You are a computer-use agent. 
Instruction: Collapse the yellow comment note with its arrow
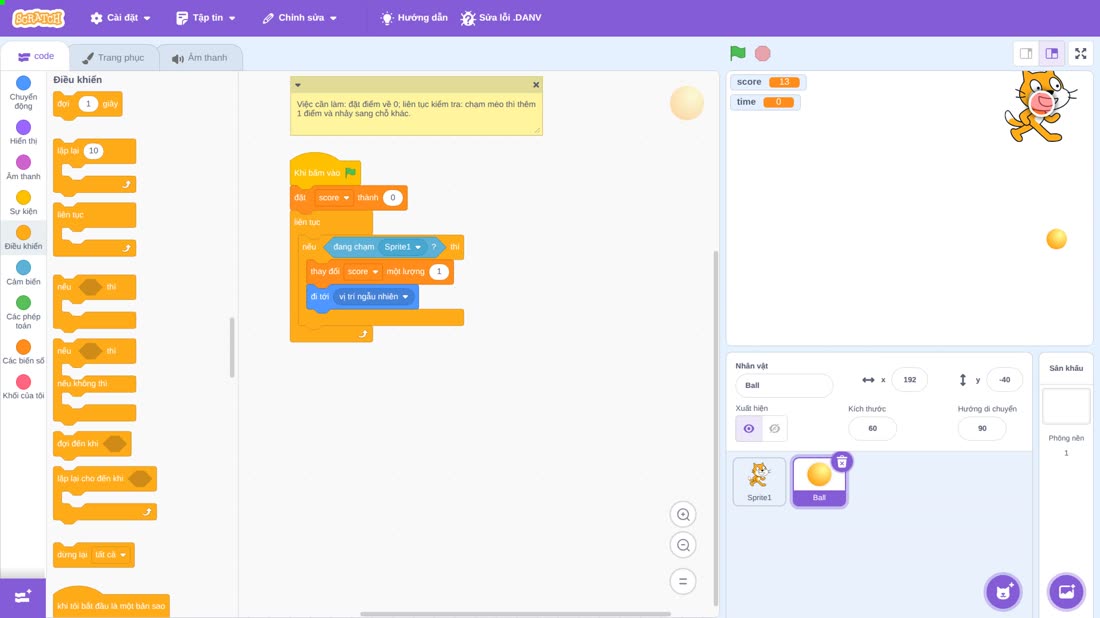(298, 85)
